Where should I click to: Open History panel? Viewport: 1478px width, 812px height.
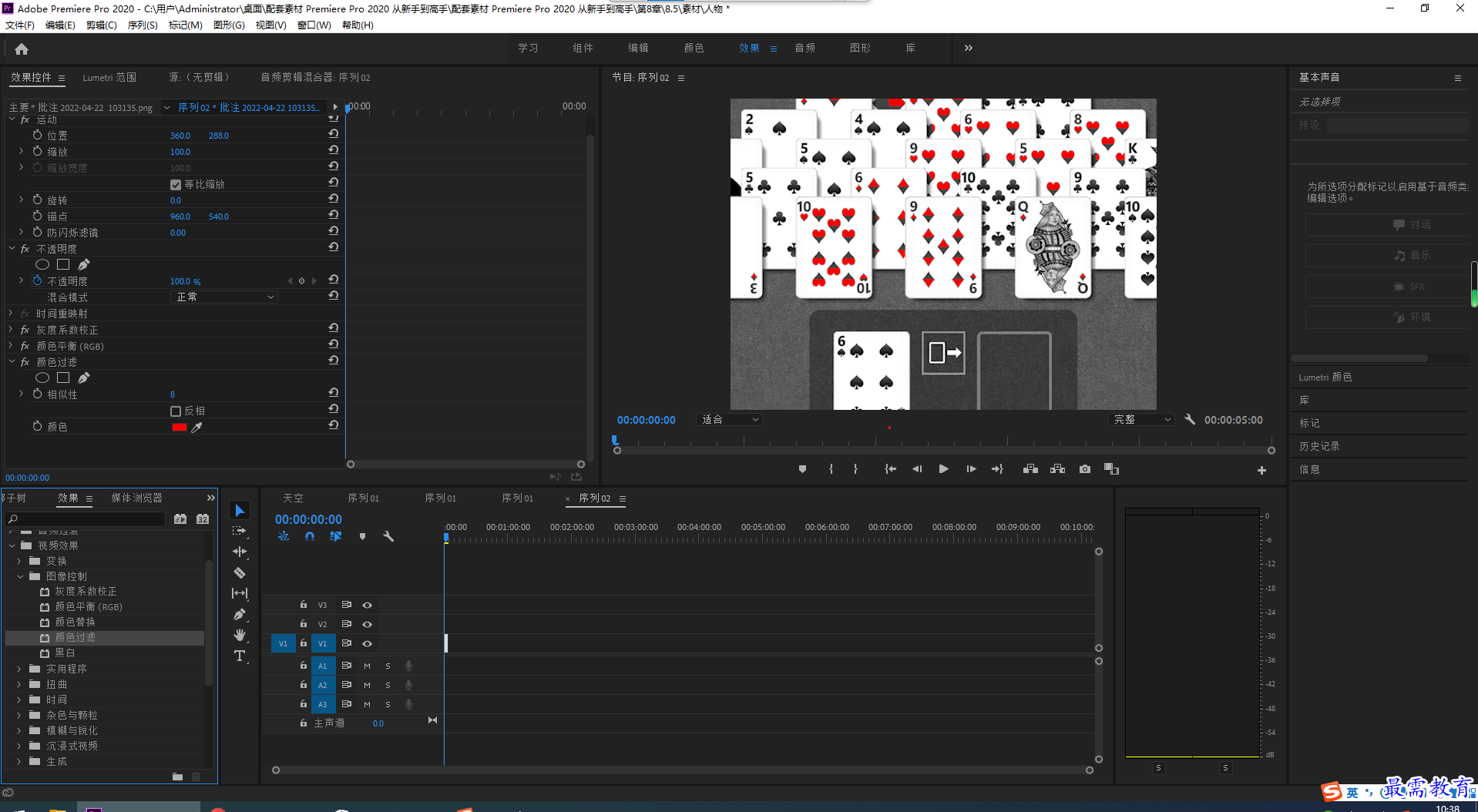(x=1319, y=446)
